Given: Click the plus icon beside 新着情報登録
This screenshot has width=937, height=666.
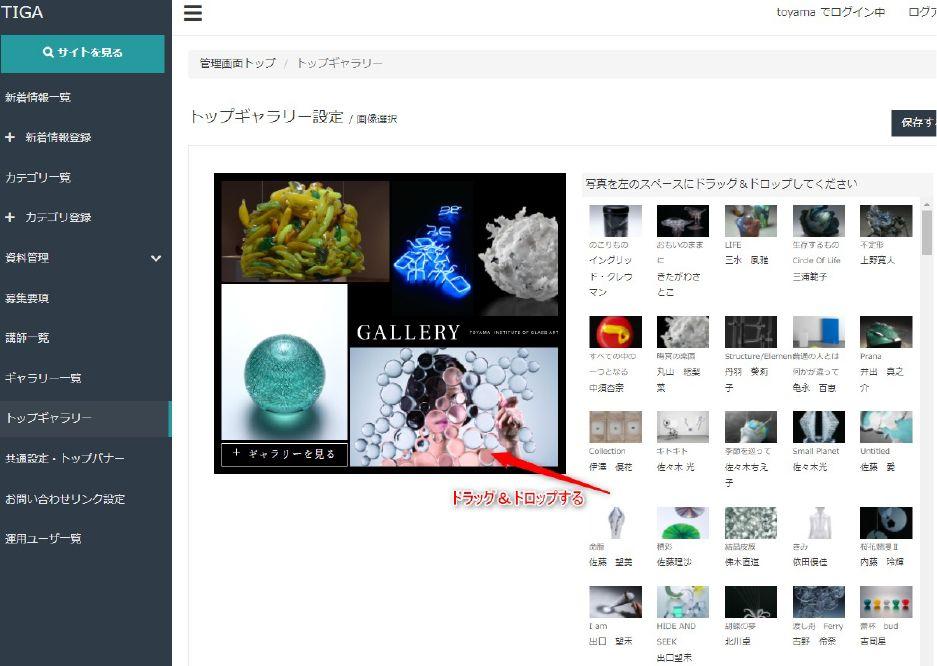Looking at the screenshot, I should click(x=10, y=137).
